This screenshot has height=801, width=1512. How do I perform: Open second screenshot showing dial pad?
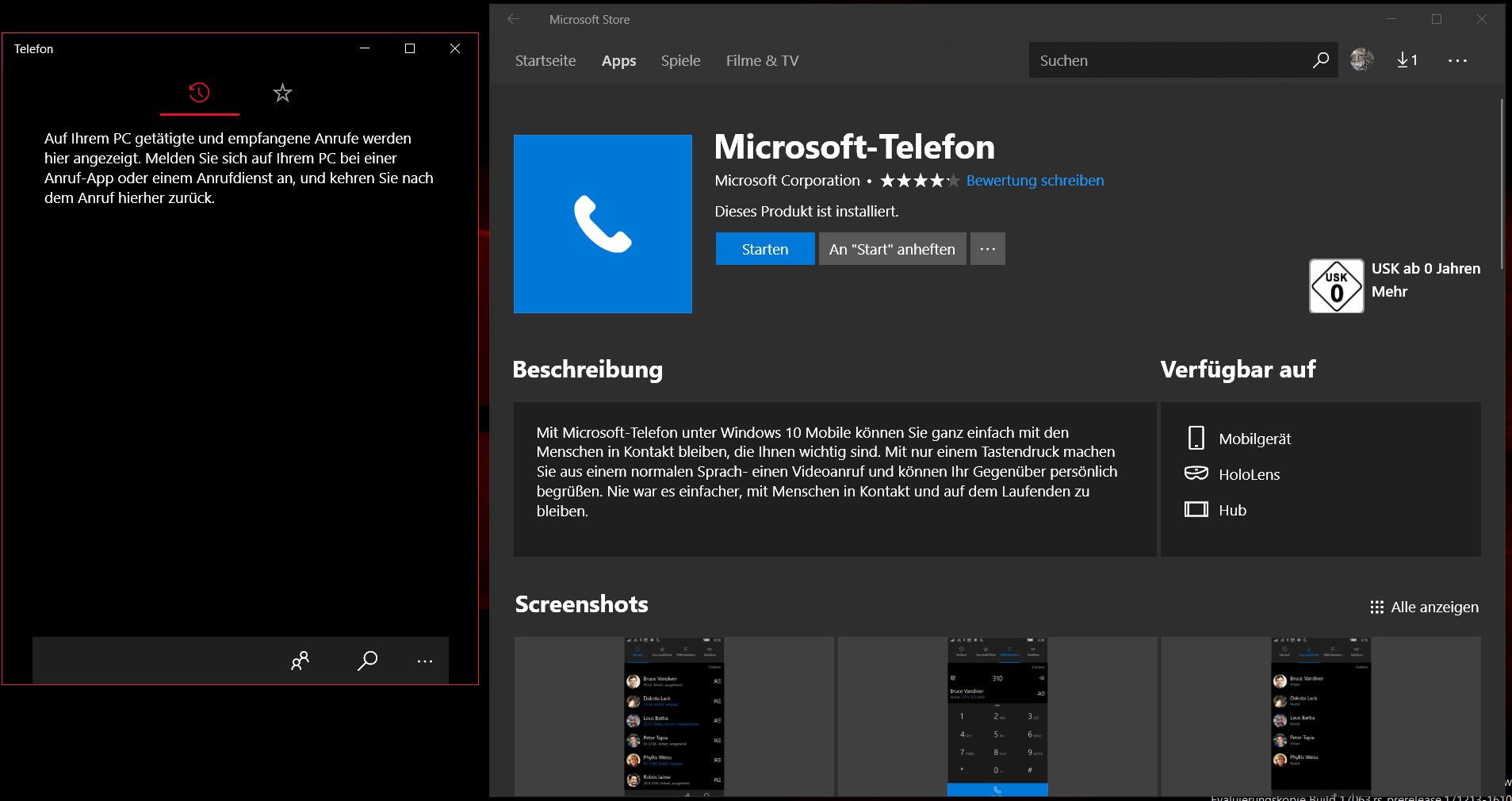coord(997,716)
